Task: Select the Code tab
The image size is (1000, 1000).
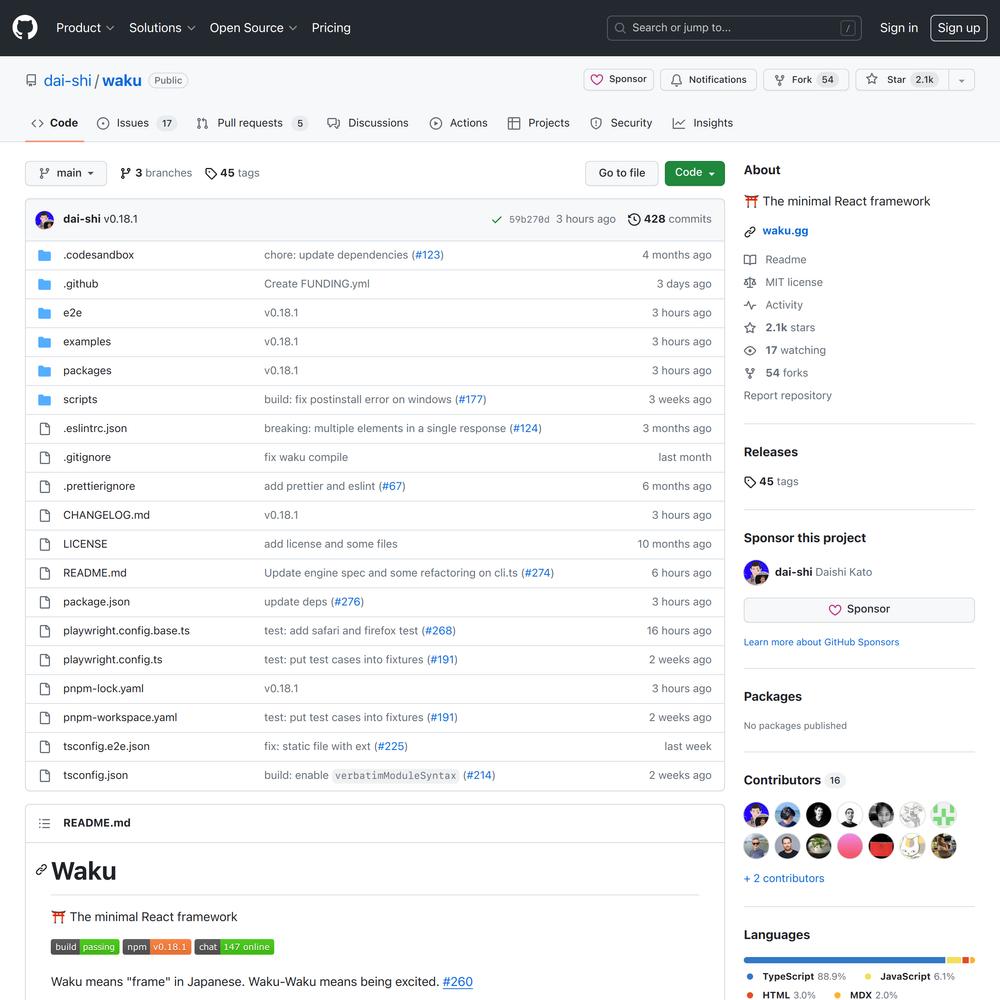Action: [x=55, y=123]
